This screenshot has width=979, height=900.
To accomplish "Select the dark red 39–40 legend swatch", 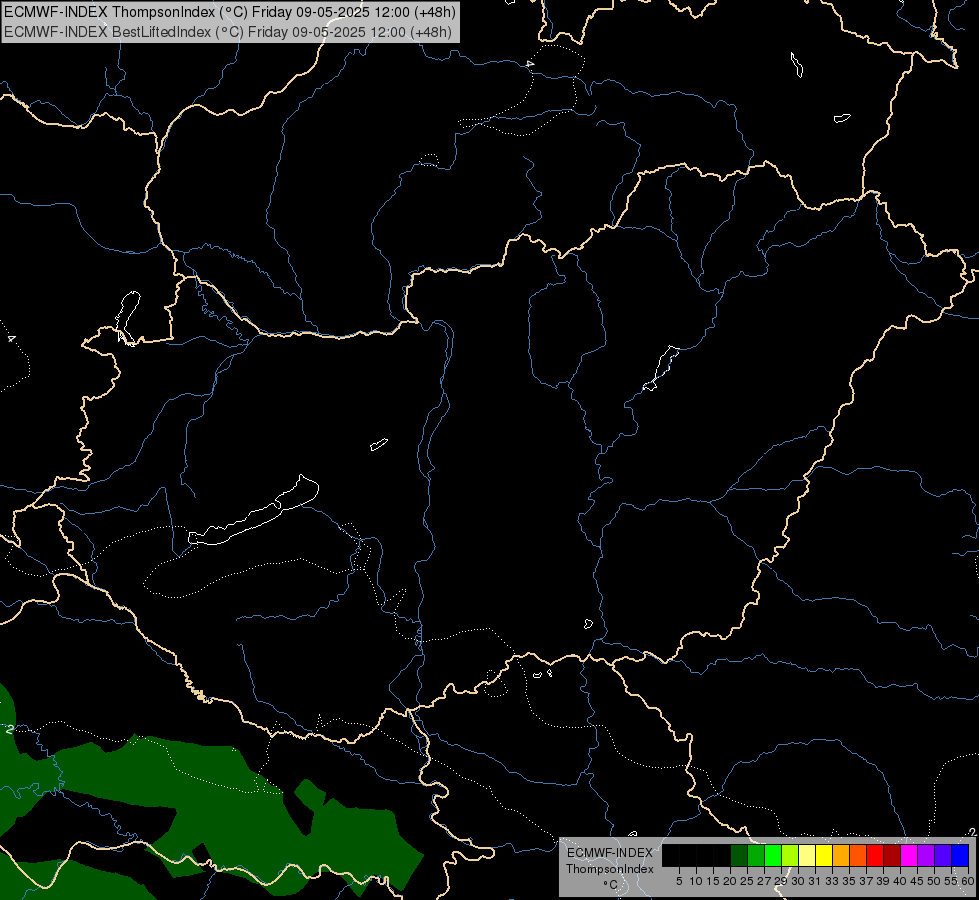I will (892, 855).
